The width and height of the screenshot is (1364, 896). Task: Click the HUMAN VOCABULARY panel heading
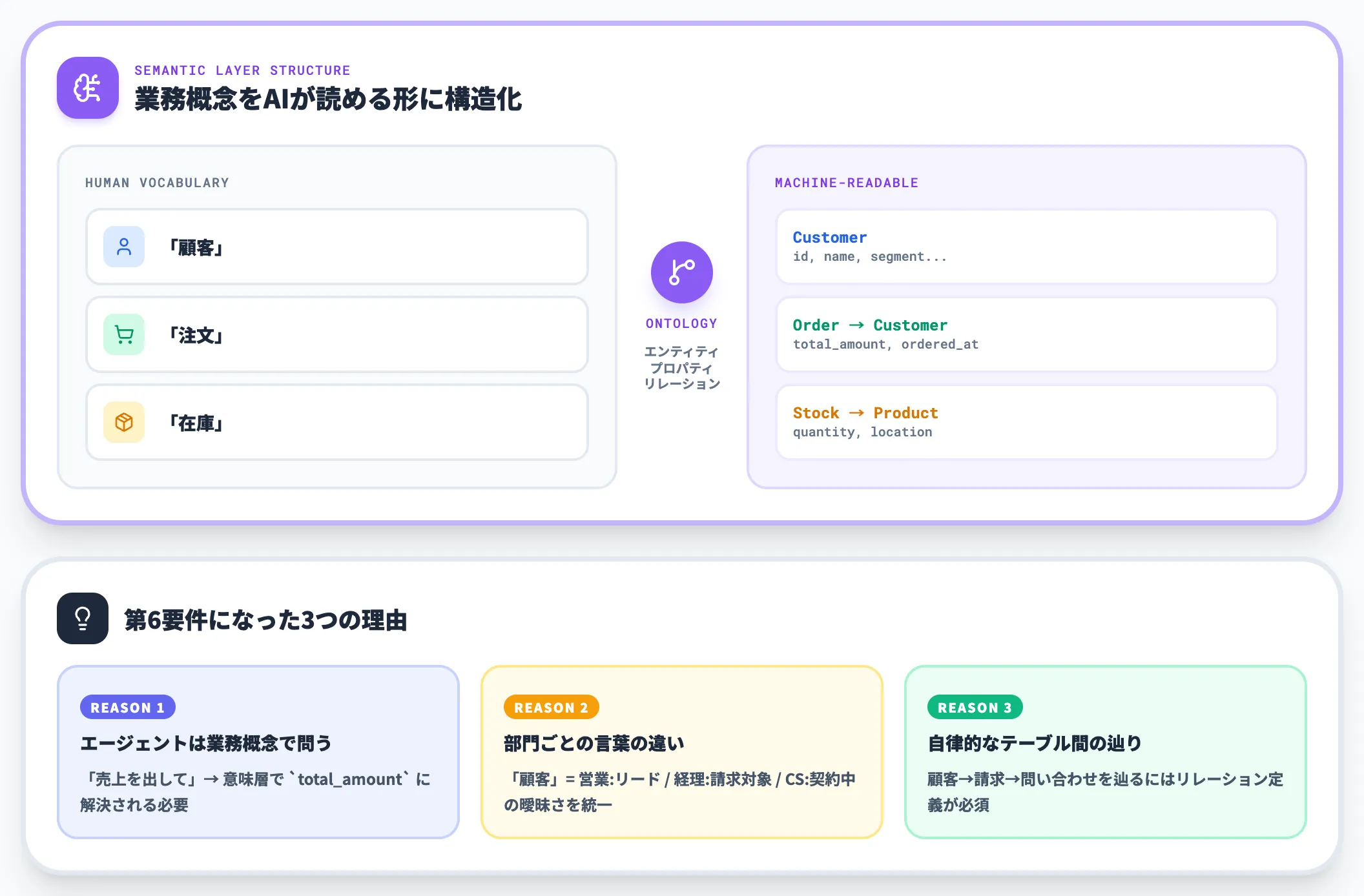(x=157, y=183)
